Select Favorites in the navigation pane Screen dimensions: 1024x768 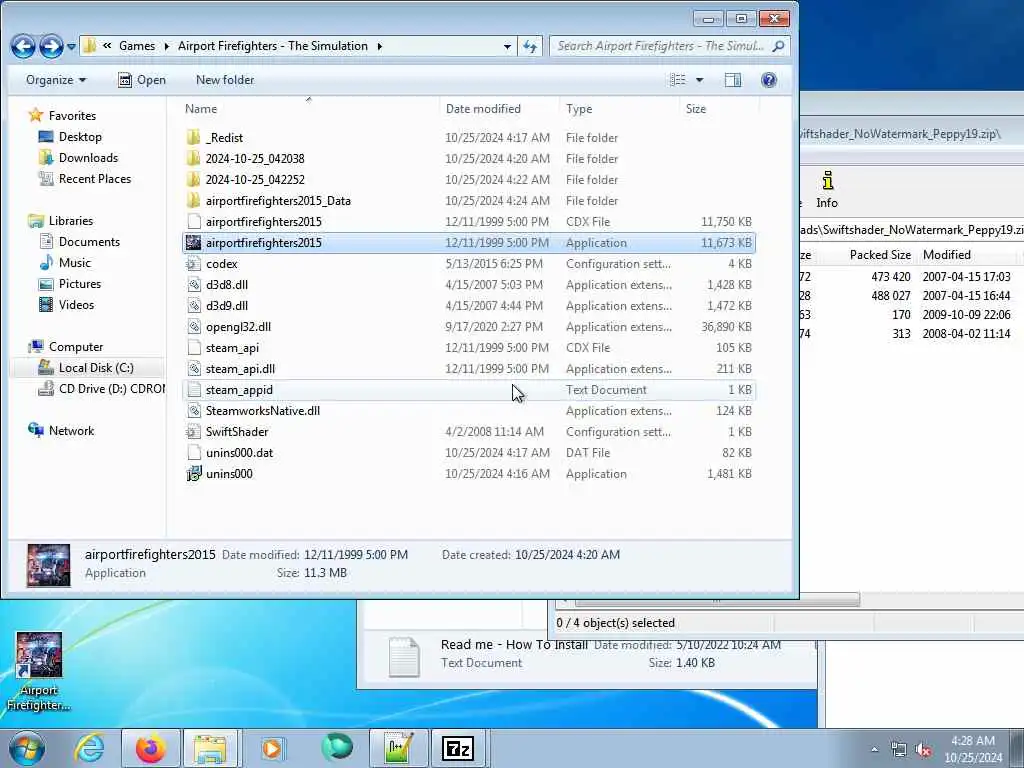72,116
